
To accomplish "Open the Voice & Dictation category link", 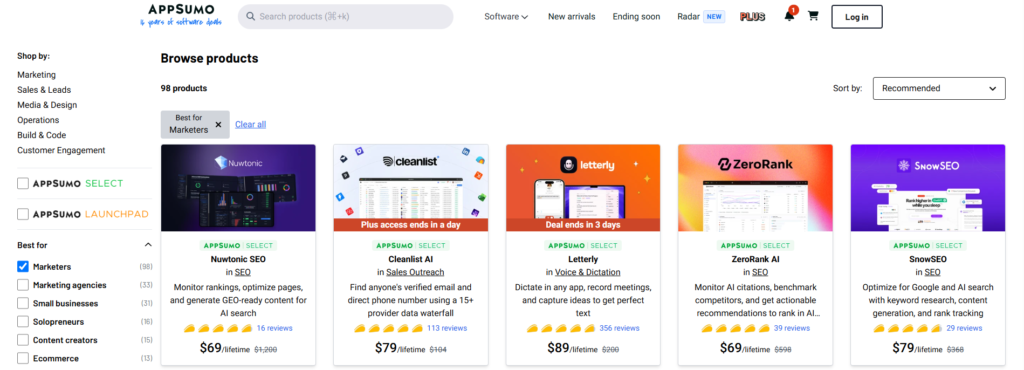I will pos(588,272).
